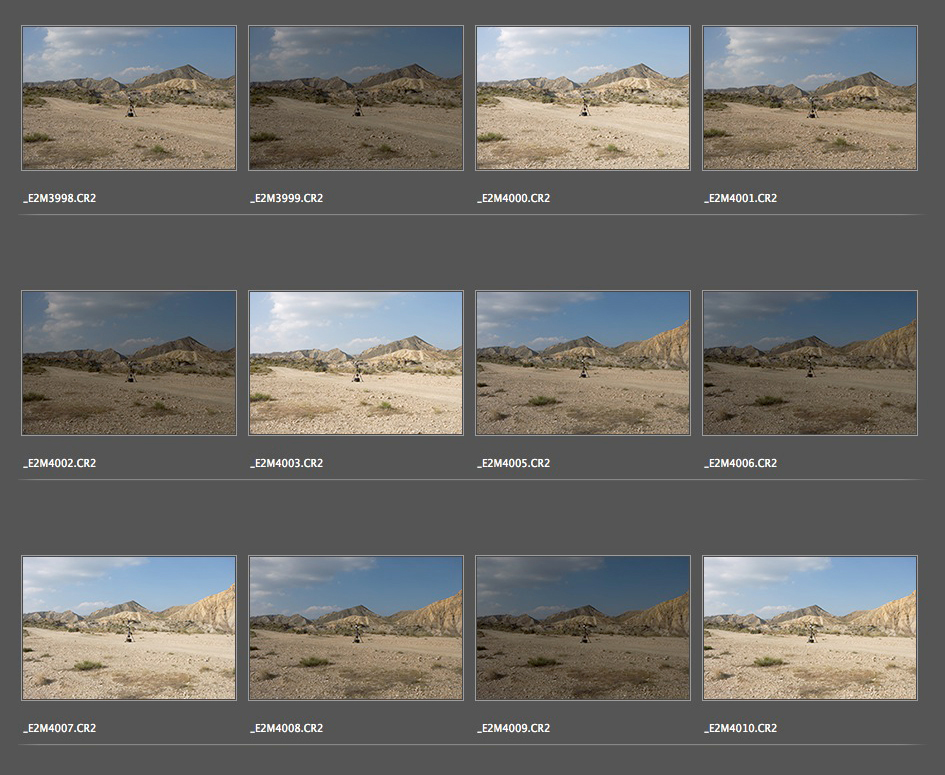Click the _E2M4007.CR2 filename label
The height and width of the screenshot is (775, 945).
60,728
